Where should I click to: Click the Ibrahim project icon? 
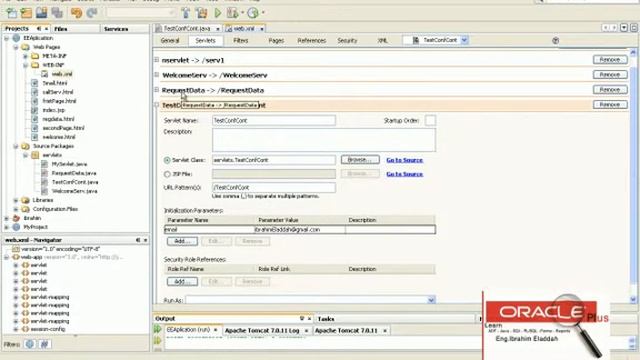click(x=16, y=218)
